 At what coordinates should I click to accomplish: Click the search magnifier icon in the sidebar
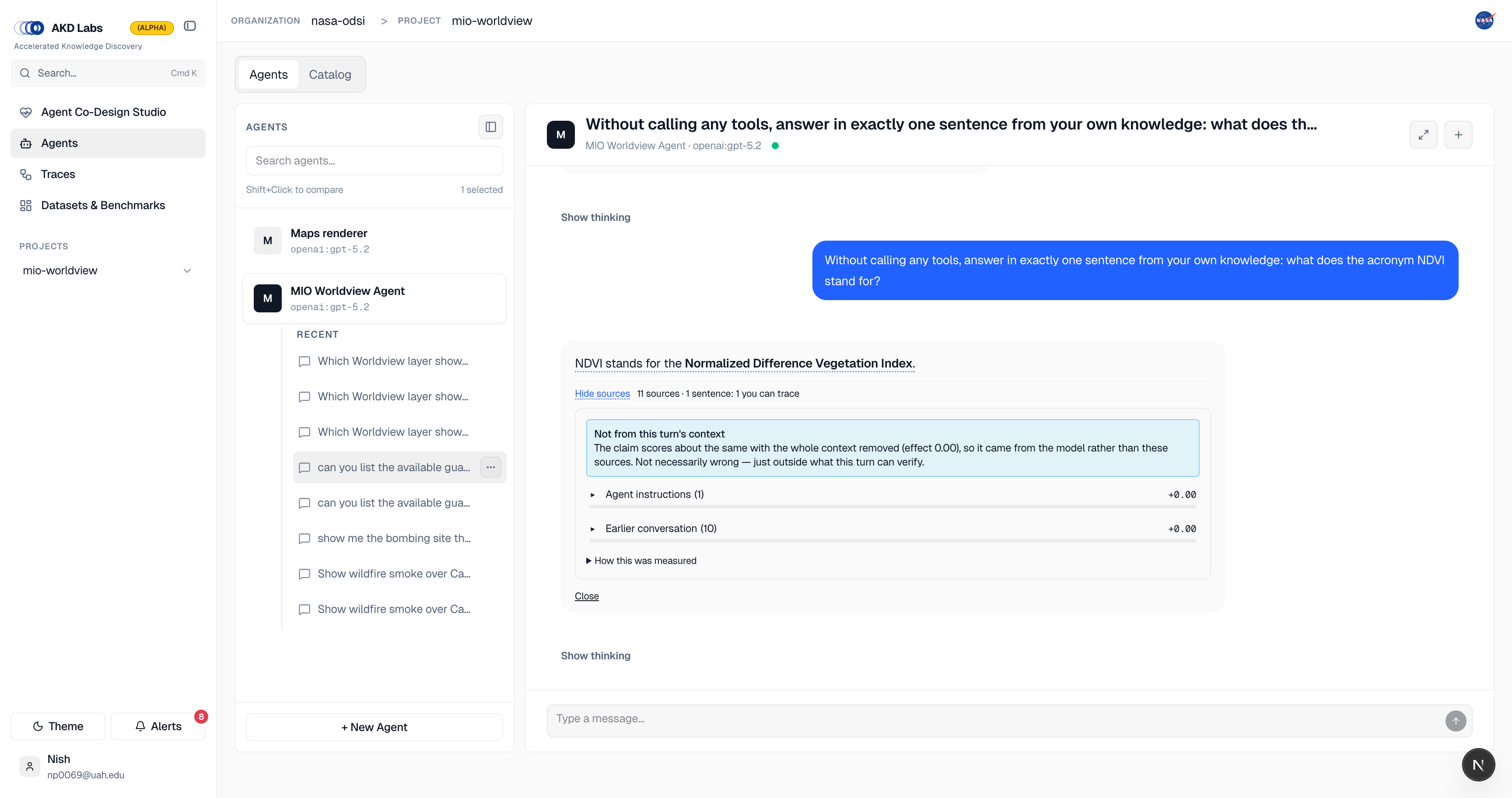24,73
